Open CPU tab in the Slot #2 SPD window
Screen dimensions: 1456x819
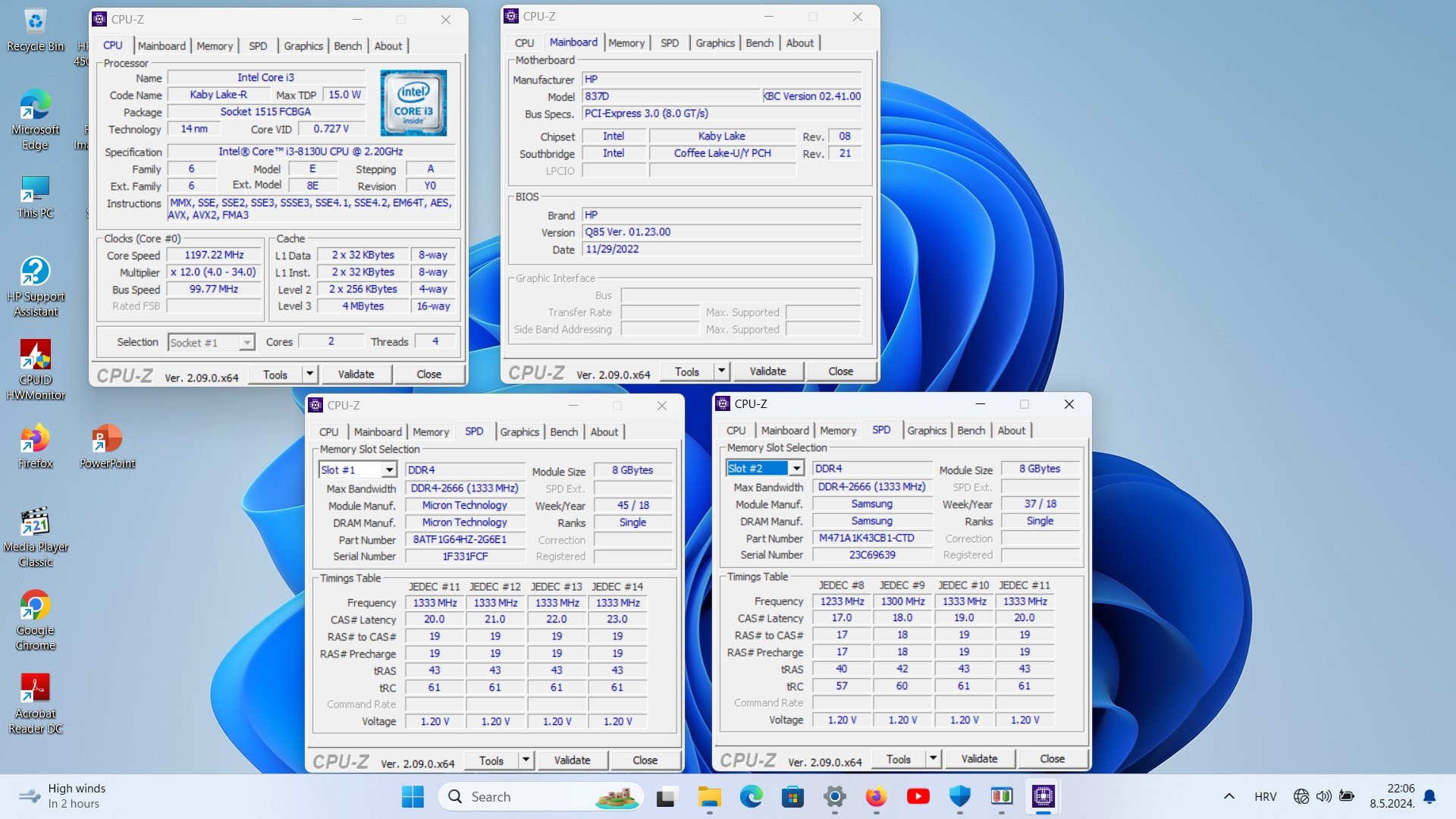pos(736,430)
